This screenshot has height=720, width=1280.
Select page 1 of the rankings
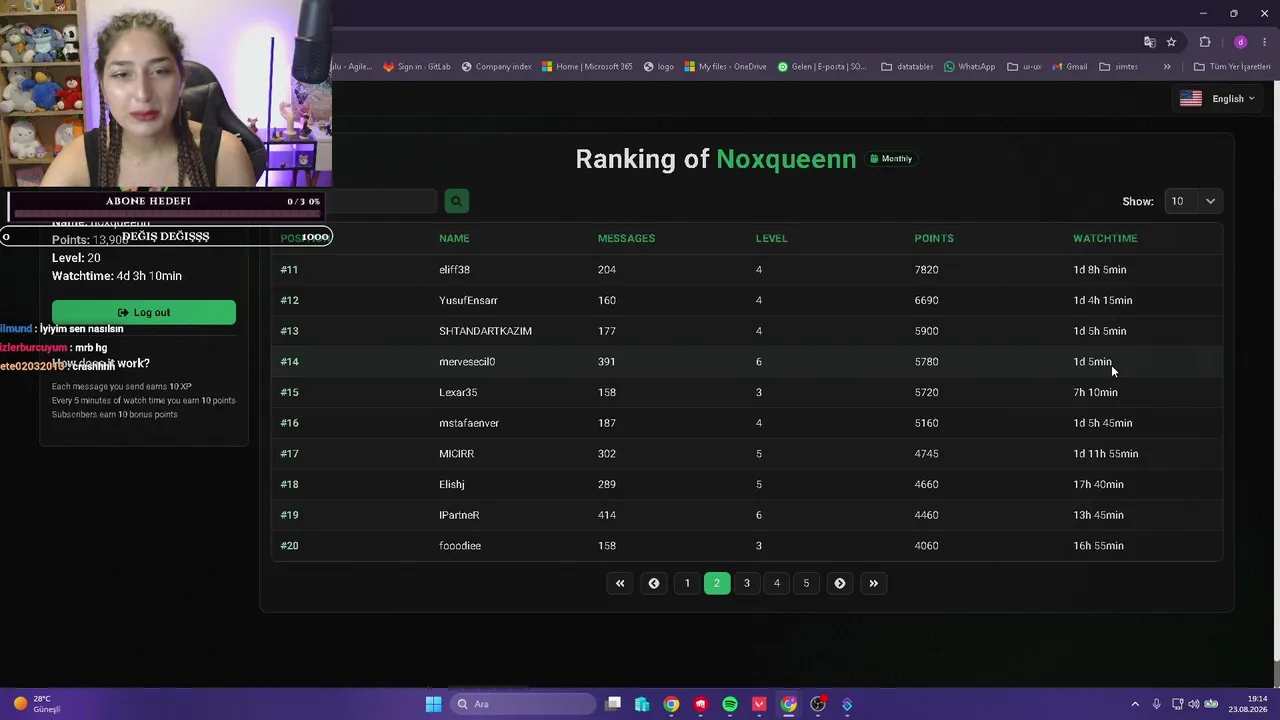coord(687,583)
